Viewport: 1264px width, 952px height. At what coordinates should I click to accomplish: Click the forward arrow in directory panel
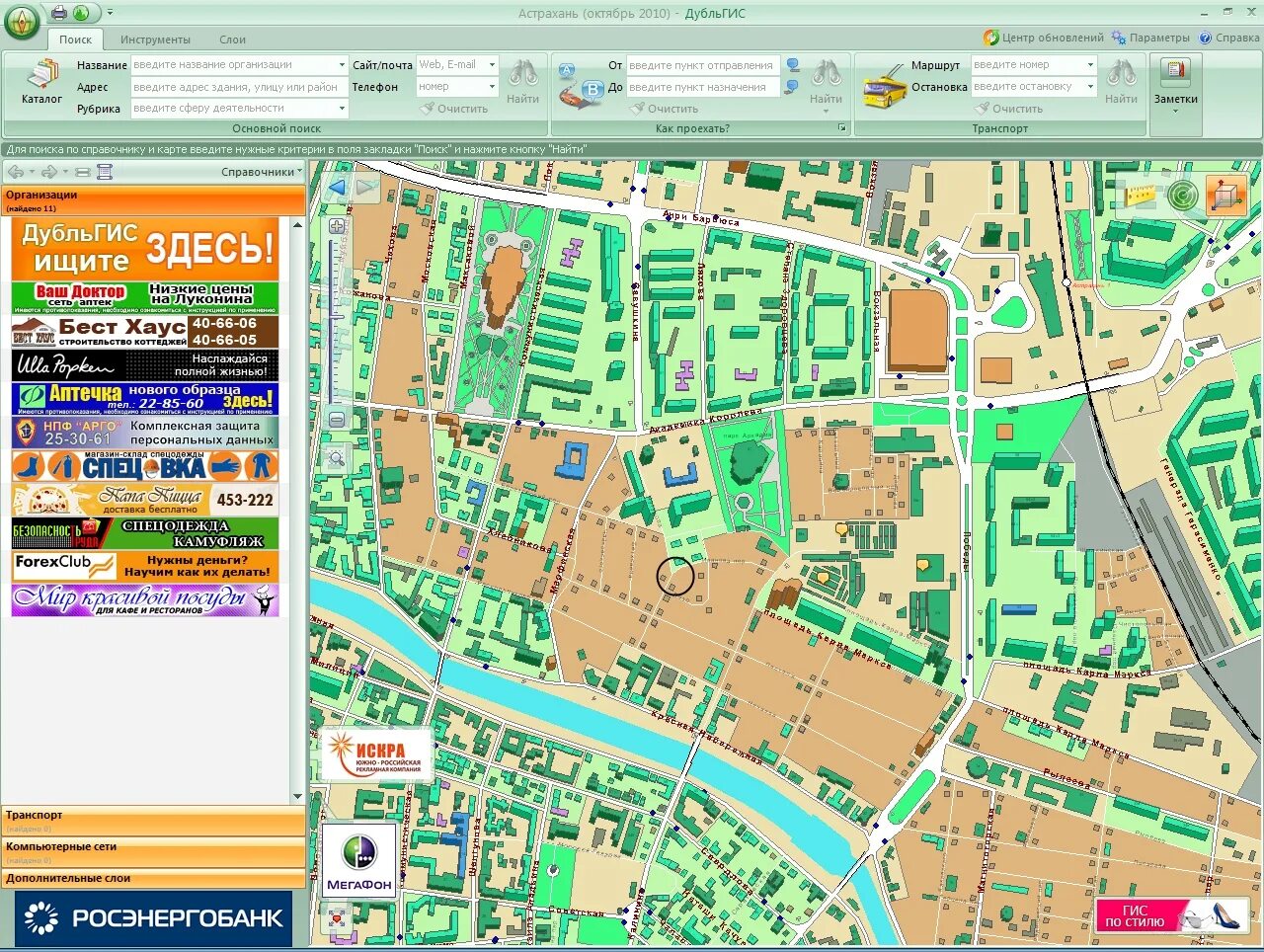click(x=49, y=172)
